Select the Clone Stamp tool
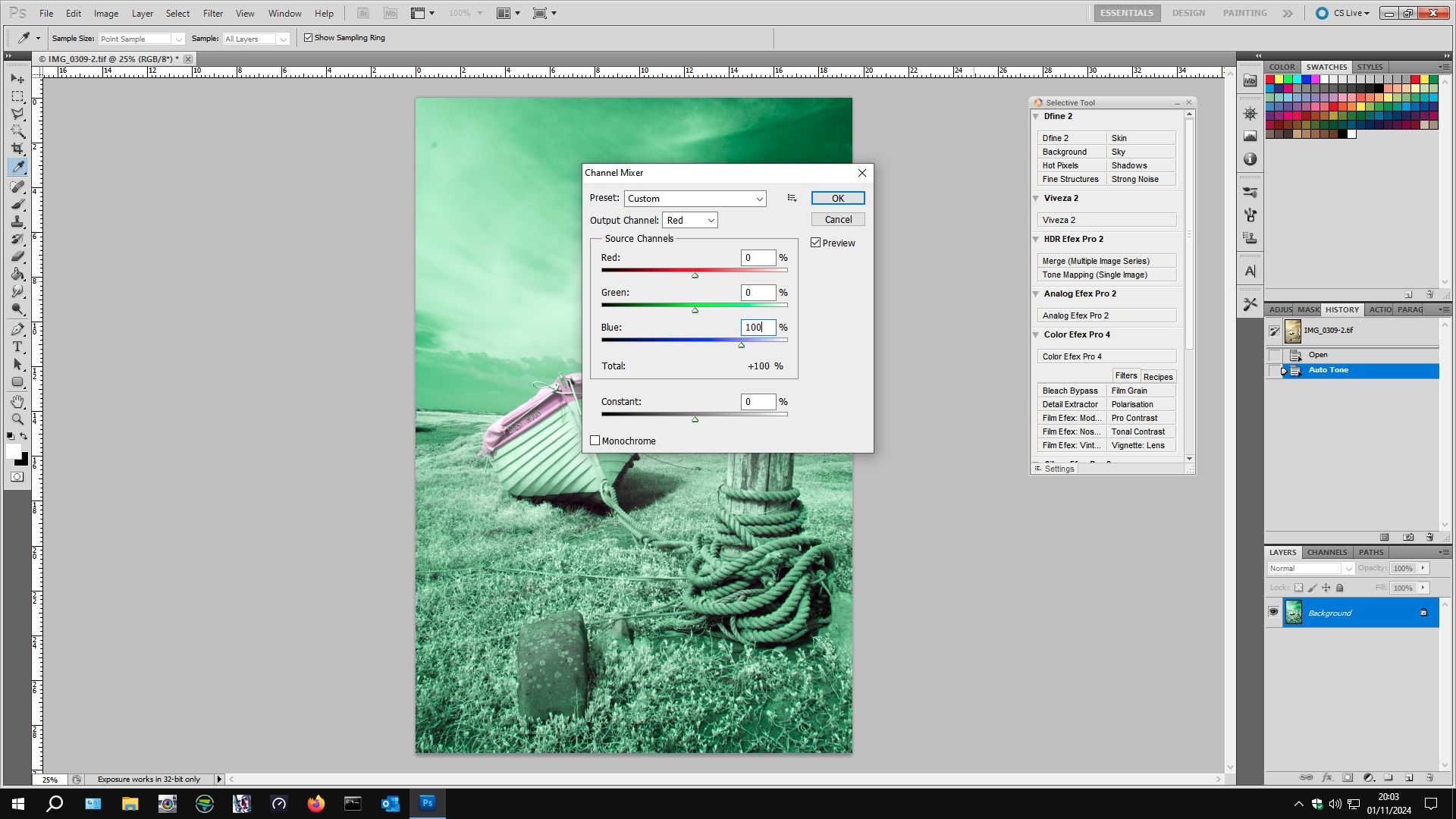 pyautogui.click(x=17, y=221)
